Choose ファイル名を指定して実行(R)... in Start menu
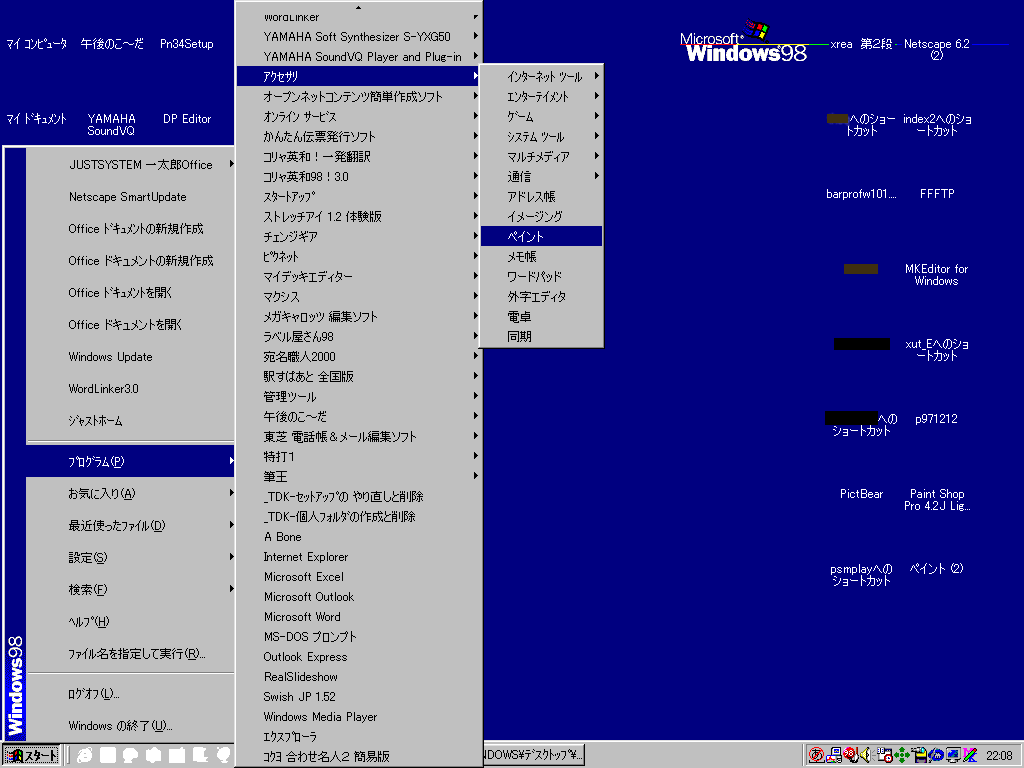This screenshot has width=1024, height=768. coord(131,654)
